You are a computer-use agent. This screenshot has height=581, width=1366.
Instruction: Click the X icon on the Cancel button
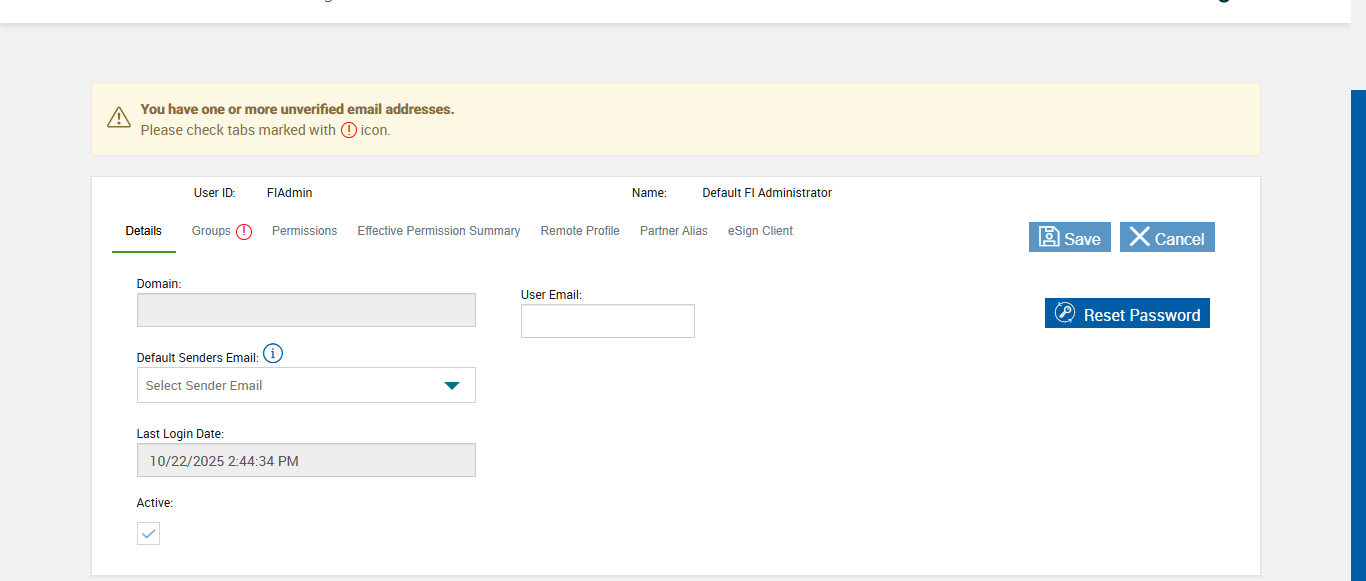click(1139, 237)
